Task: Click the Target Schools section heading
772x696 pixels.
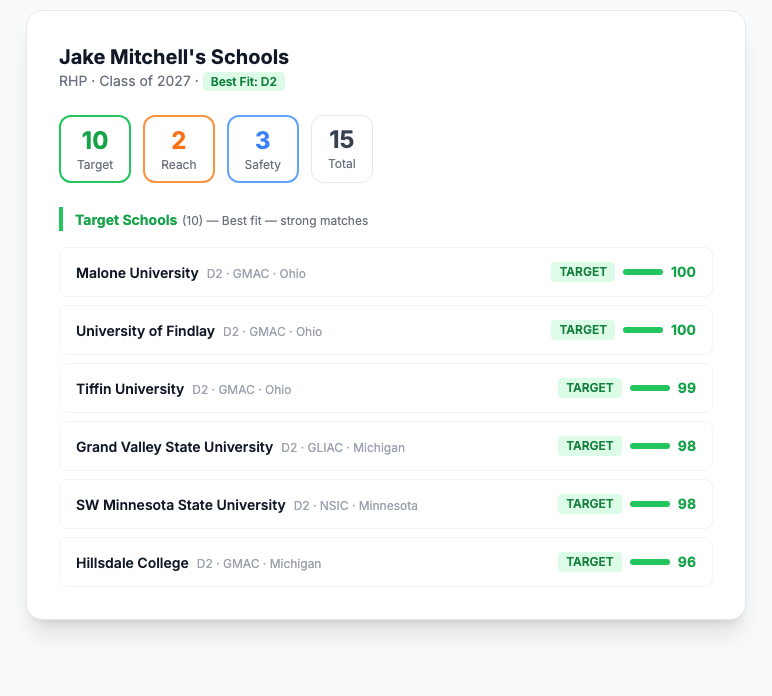Action: pos(126,220)
